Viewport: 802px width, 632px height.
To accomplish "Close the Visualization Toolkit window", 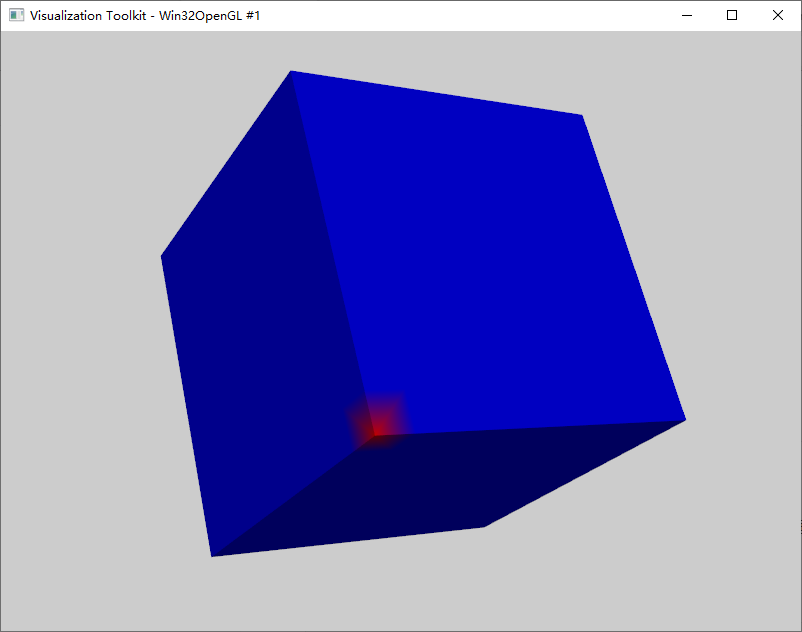I will pyautogui.click(x=777, y=15).
